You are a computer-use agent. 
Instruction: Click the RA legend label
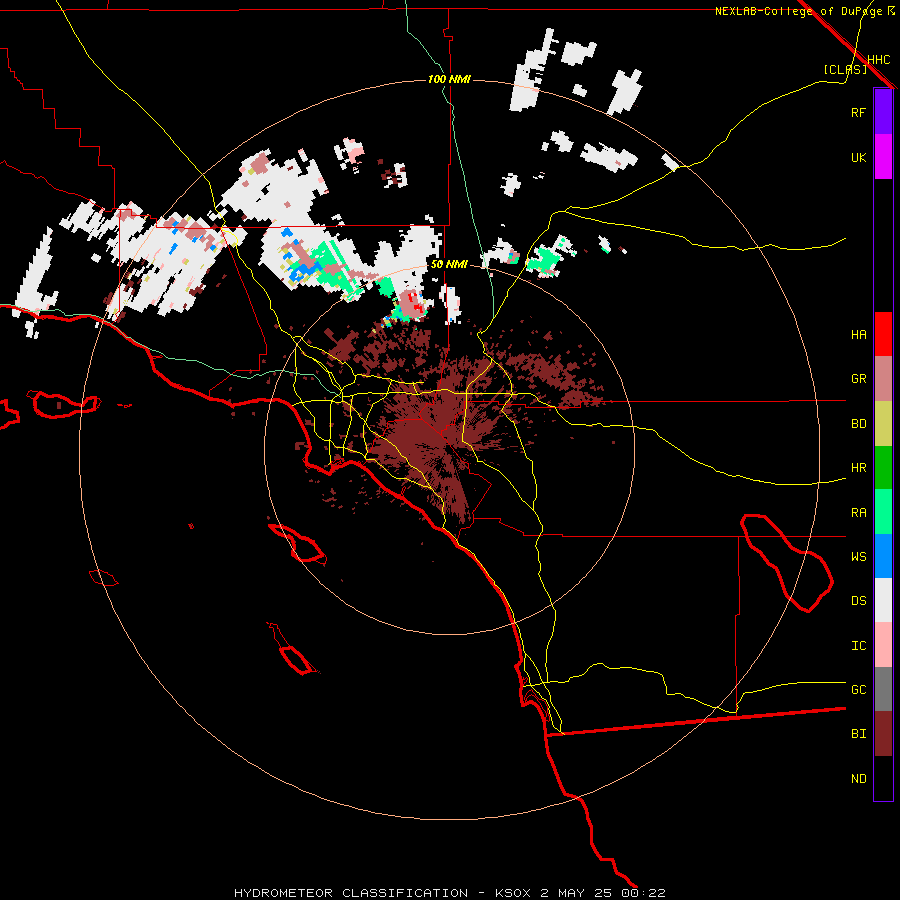click(x=858, y=513)
